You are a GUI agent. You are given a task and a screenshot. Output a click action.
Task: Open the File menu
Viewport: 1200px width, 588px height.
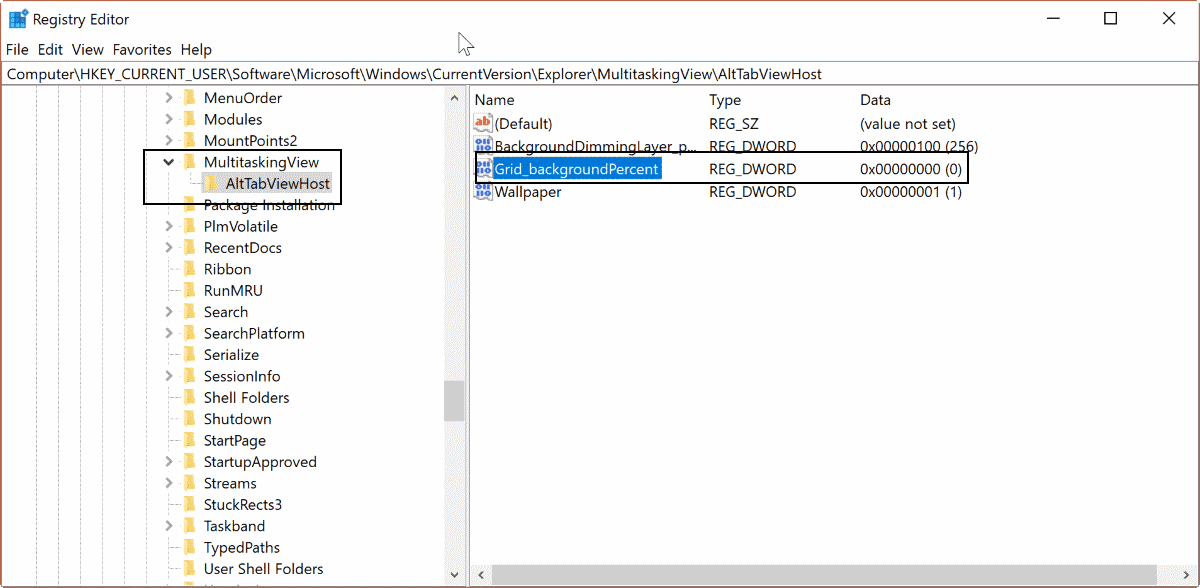(18, 49)
